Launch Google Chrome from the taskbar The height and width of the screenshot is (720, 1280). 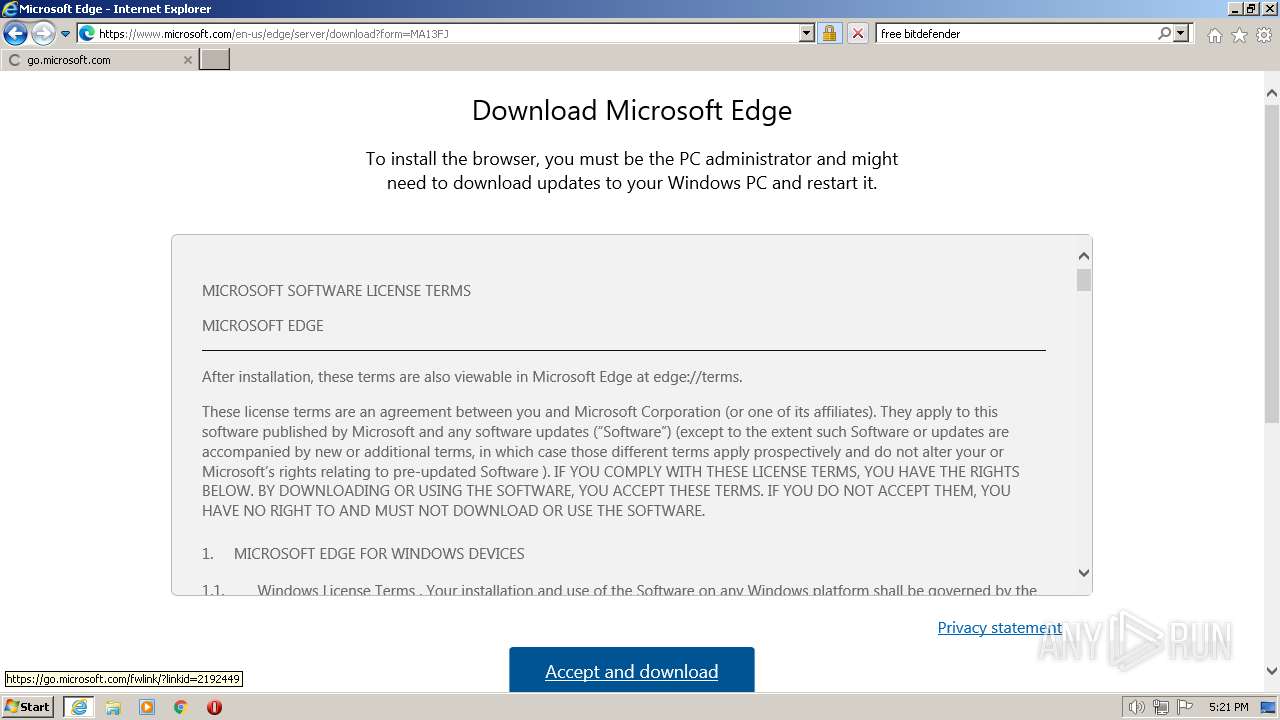tap(181, 707)
